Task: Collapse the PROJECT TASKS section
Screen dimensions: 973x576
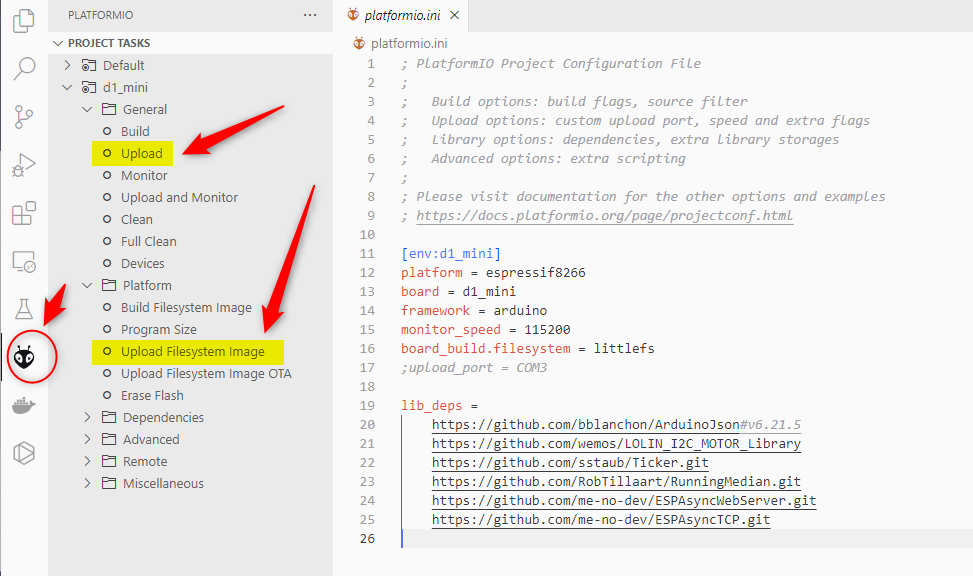Action: coord(58,43)
